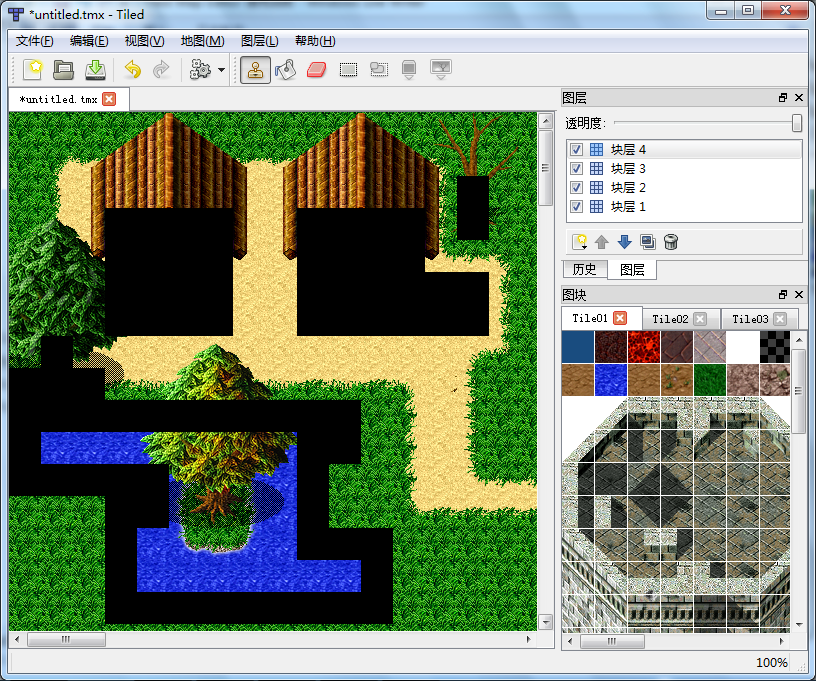Screen dimensions: 816x681
Task: Open the 图层(L) menu
Action: tap(260, 41)
